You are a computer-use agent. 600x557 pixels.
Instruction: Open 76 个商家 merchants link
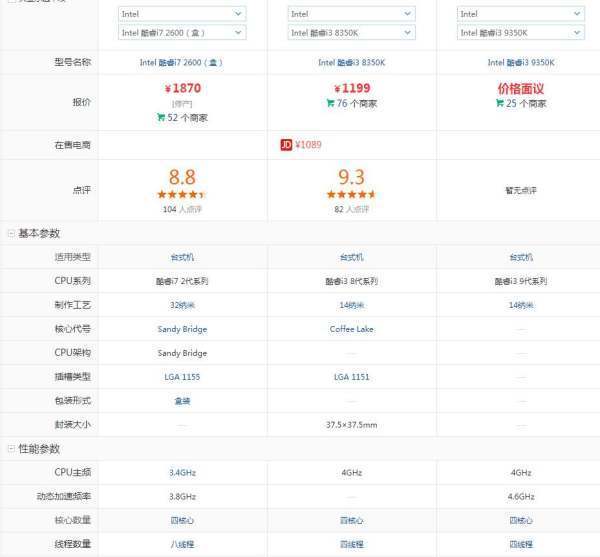coord(357,103)
